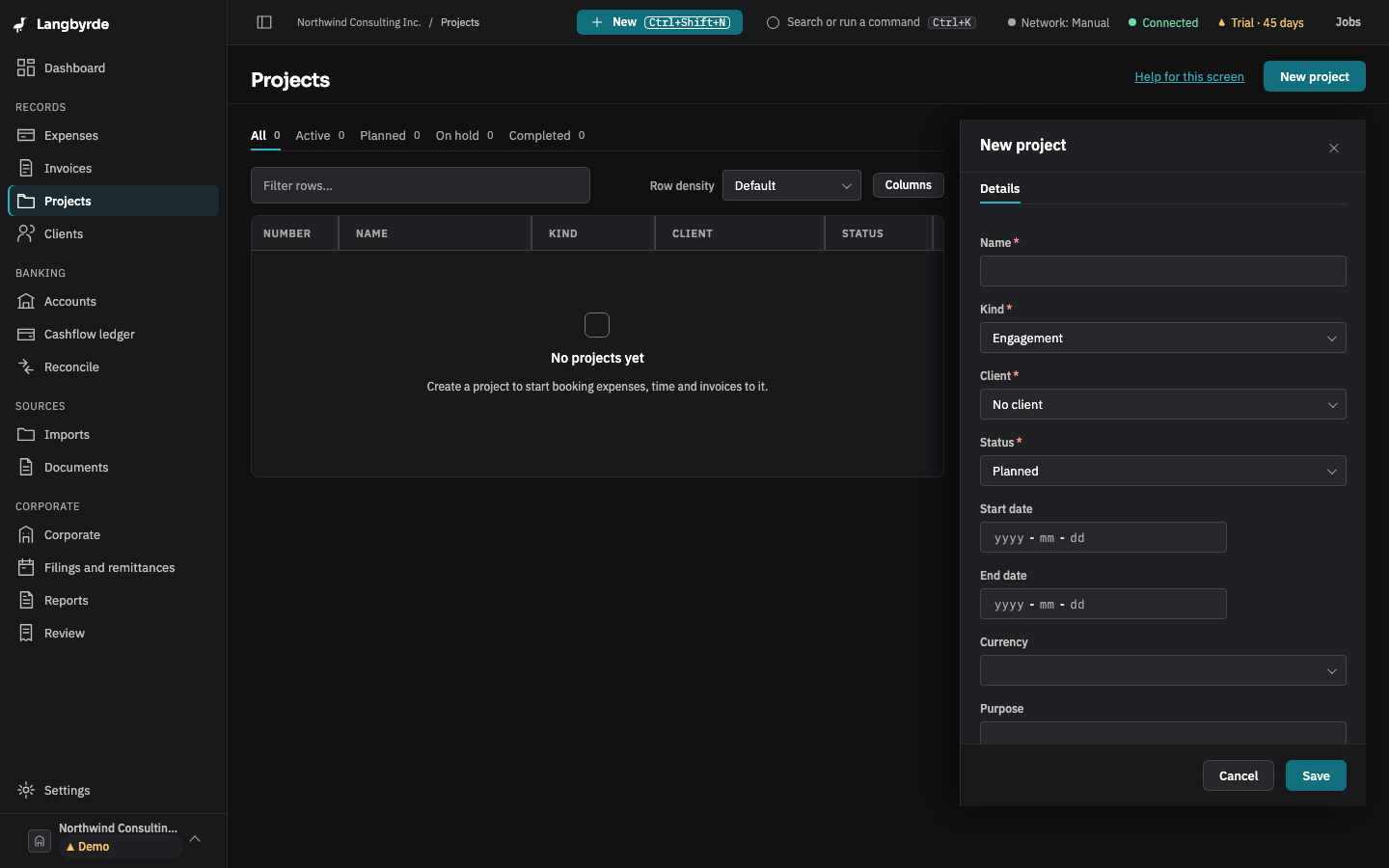Open the Status dropdown showing Planned
Image resolution: width=1389 pixels, height=868 pixels.
(1163, 471)
